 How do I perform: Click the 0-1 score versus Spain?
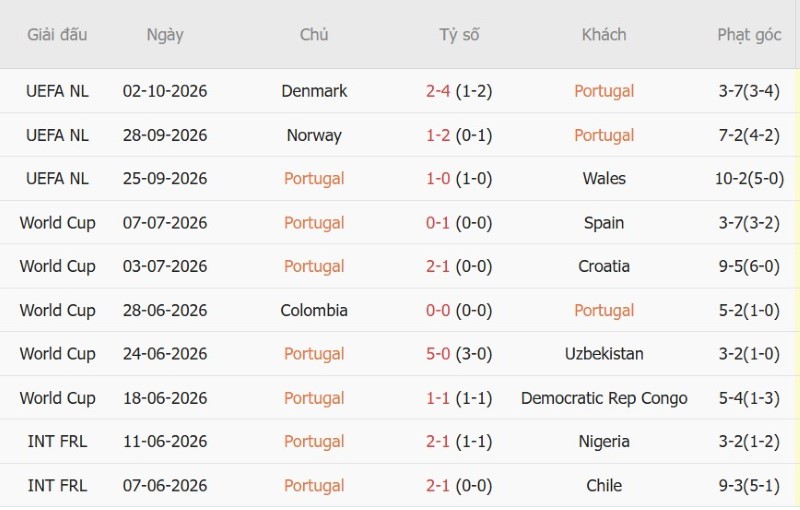coord(438,223)
